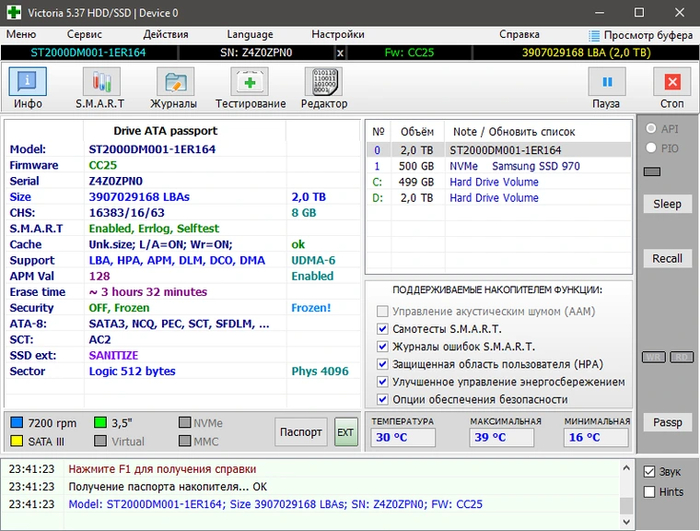700x531 pixels.
Task: Open the Действия menu
Action: click(166, 34)
